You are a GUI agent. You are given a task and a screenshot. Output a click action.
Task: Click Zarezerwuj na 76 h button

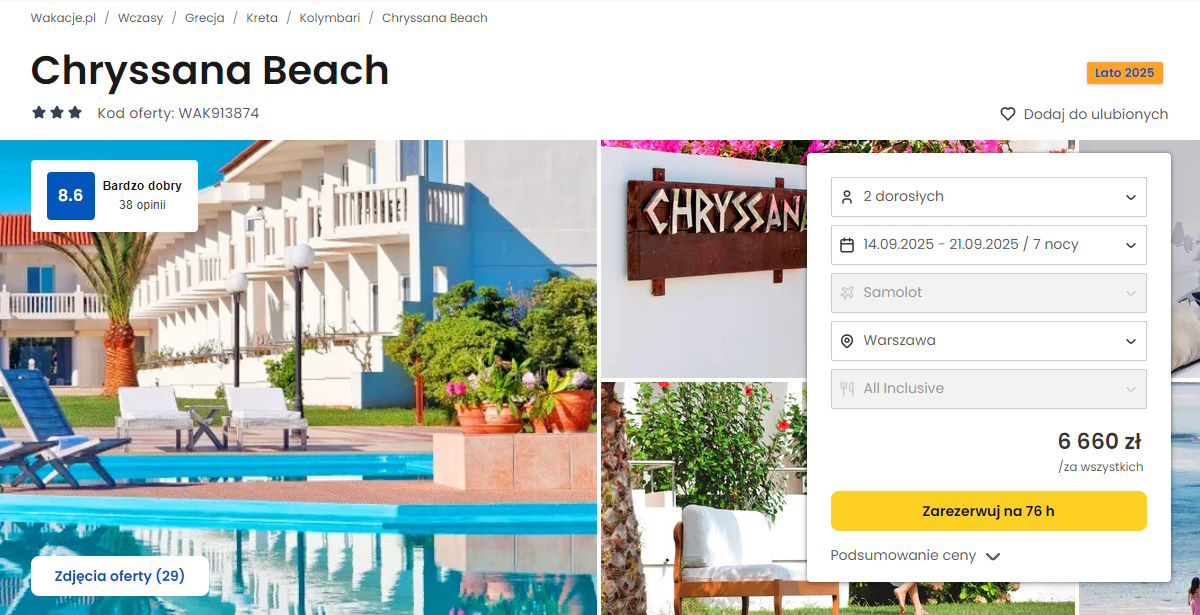click(989, 511)
